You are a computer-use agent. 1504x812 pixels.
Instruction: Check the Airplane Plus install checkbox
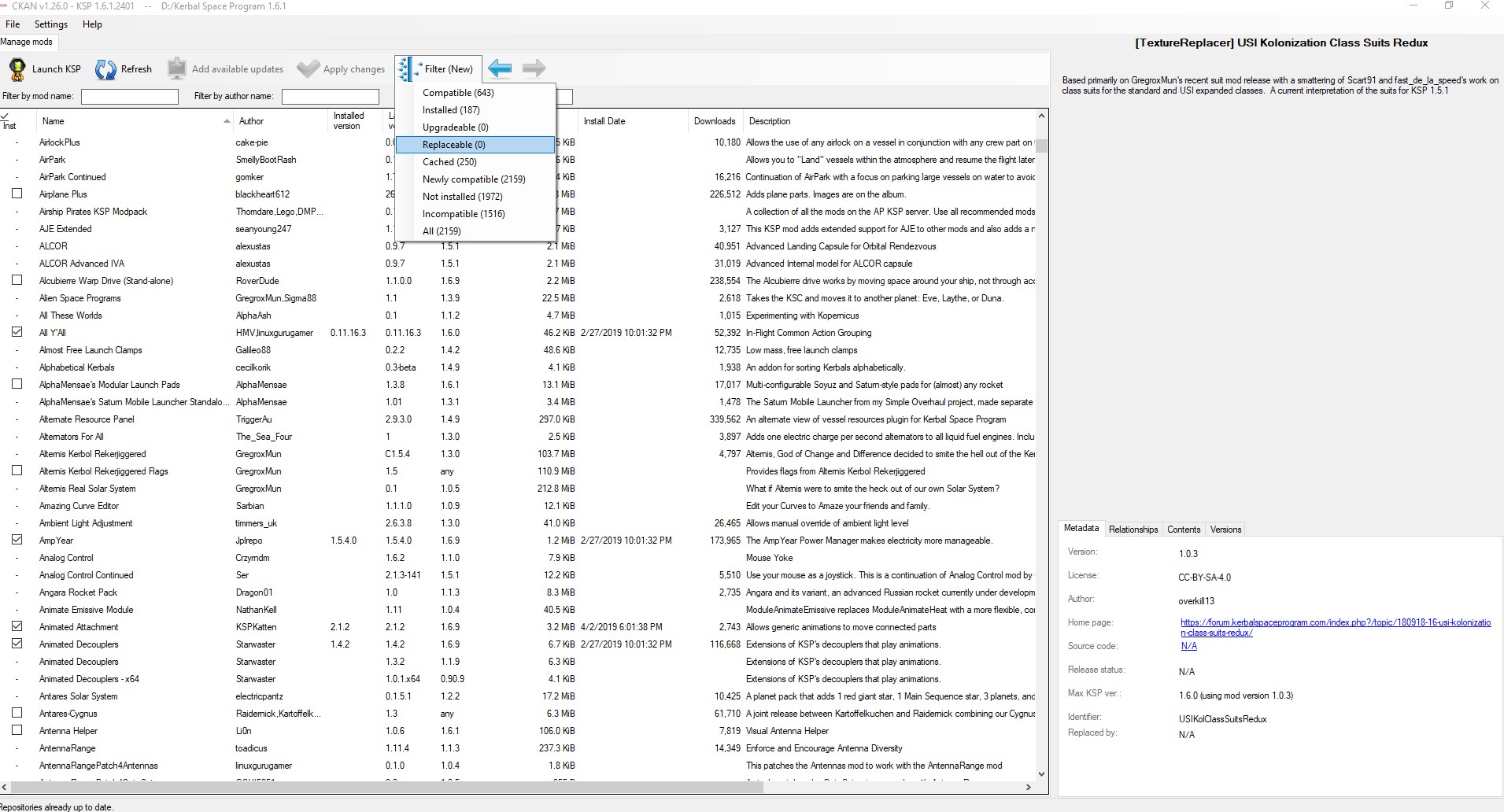[17, 194]
